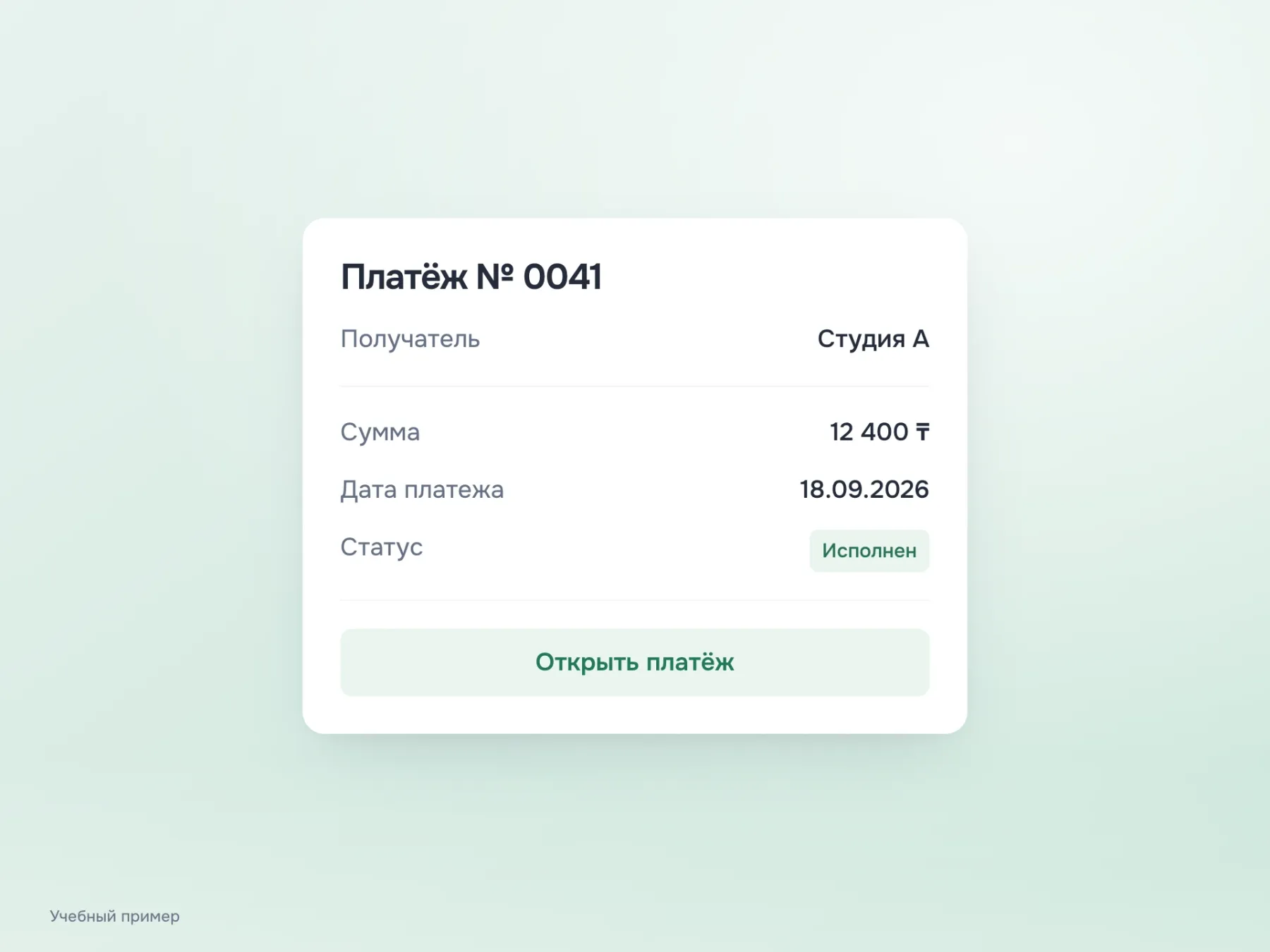The height and width of the screenshot is (952, 1270).
Task: Click the Получатель label
Action: tap(410, 339)
